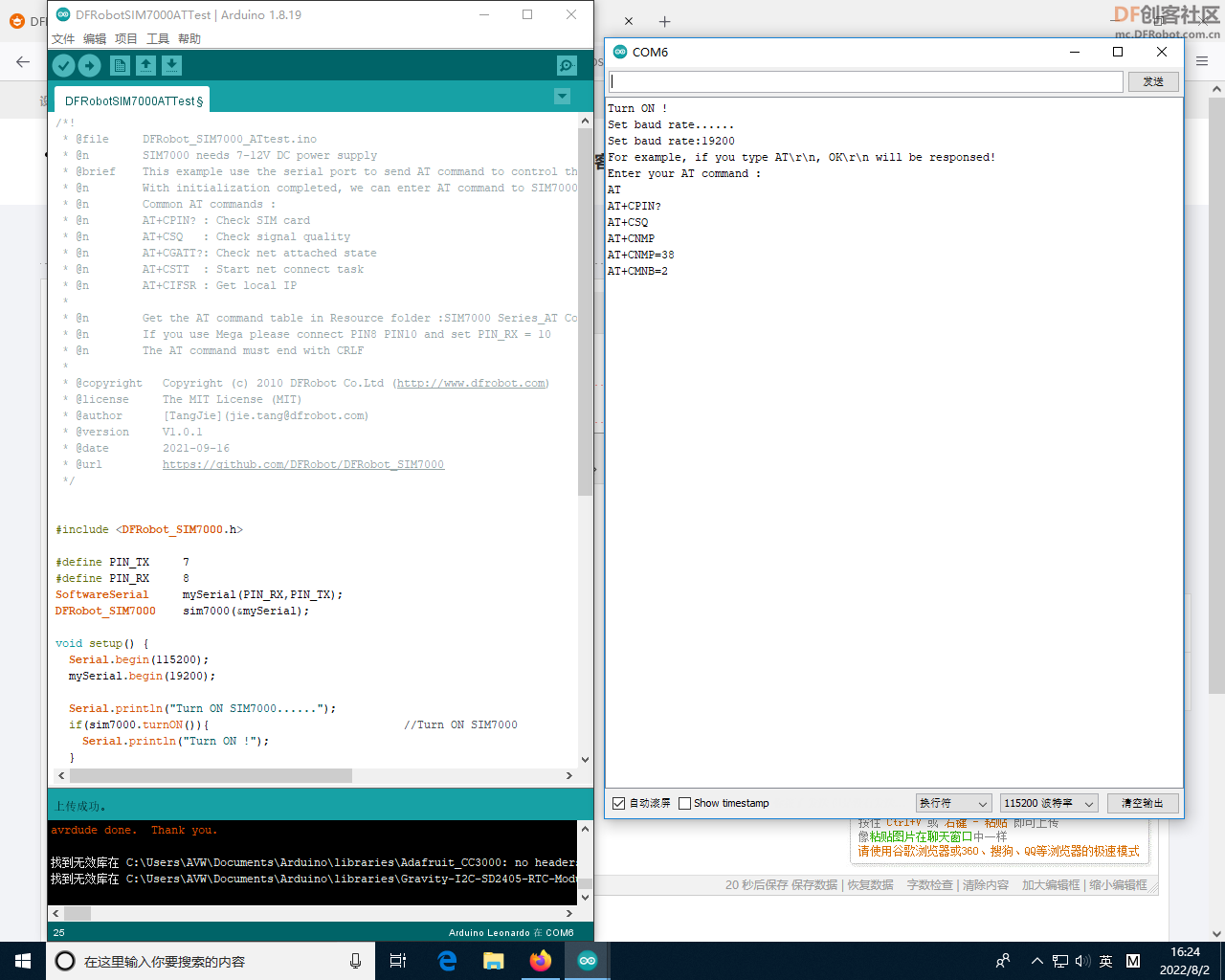Open the Windows Start menu
1225x980 pixels.
pyautogui.click(x=23, y=961)
